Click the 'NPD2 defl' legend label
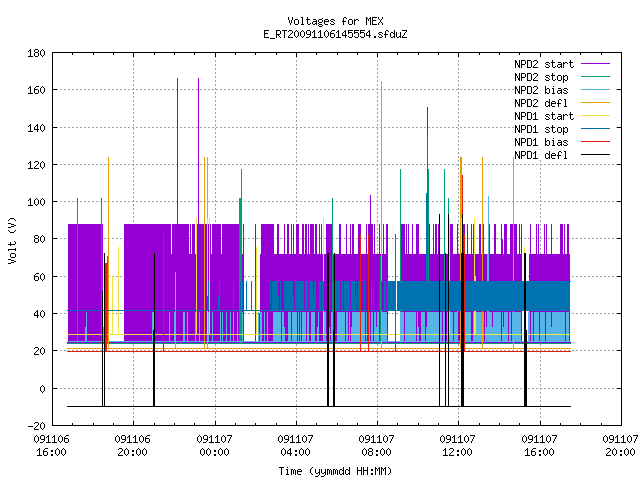Image resolution: width=640 pixels, height=480 pixels. [541, 103]
